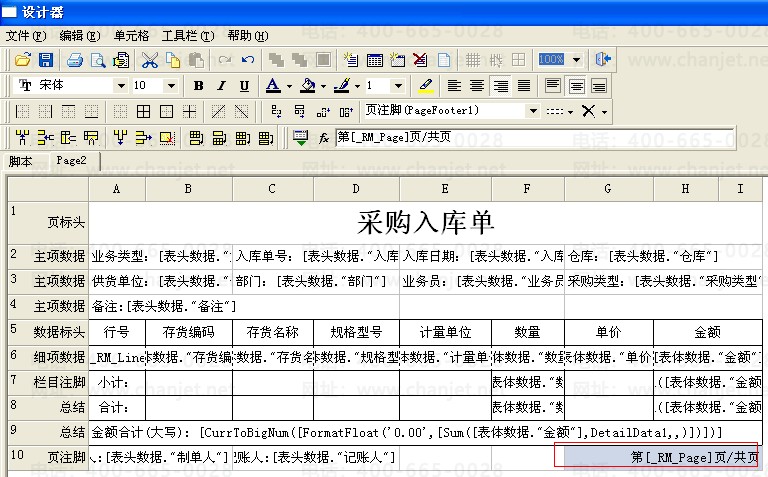Image resolution: width=768 pixels, height=477 pixels.
Task: Click the font color A swatch
Action: pos(273,86)
